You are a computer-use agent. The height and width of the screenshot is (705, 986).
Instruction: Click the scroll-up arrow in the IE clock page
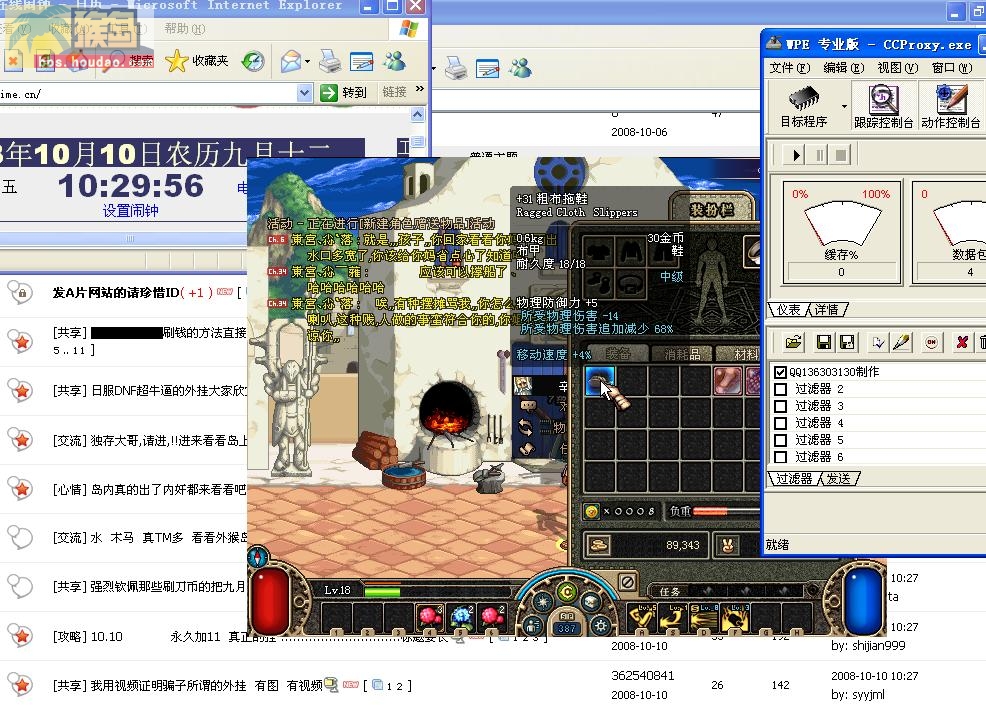pos(418,114)
